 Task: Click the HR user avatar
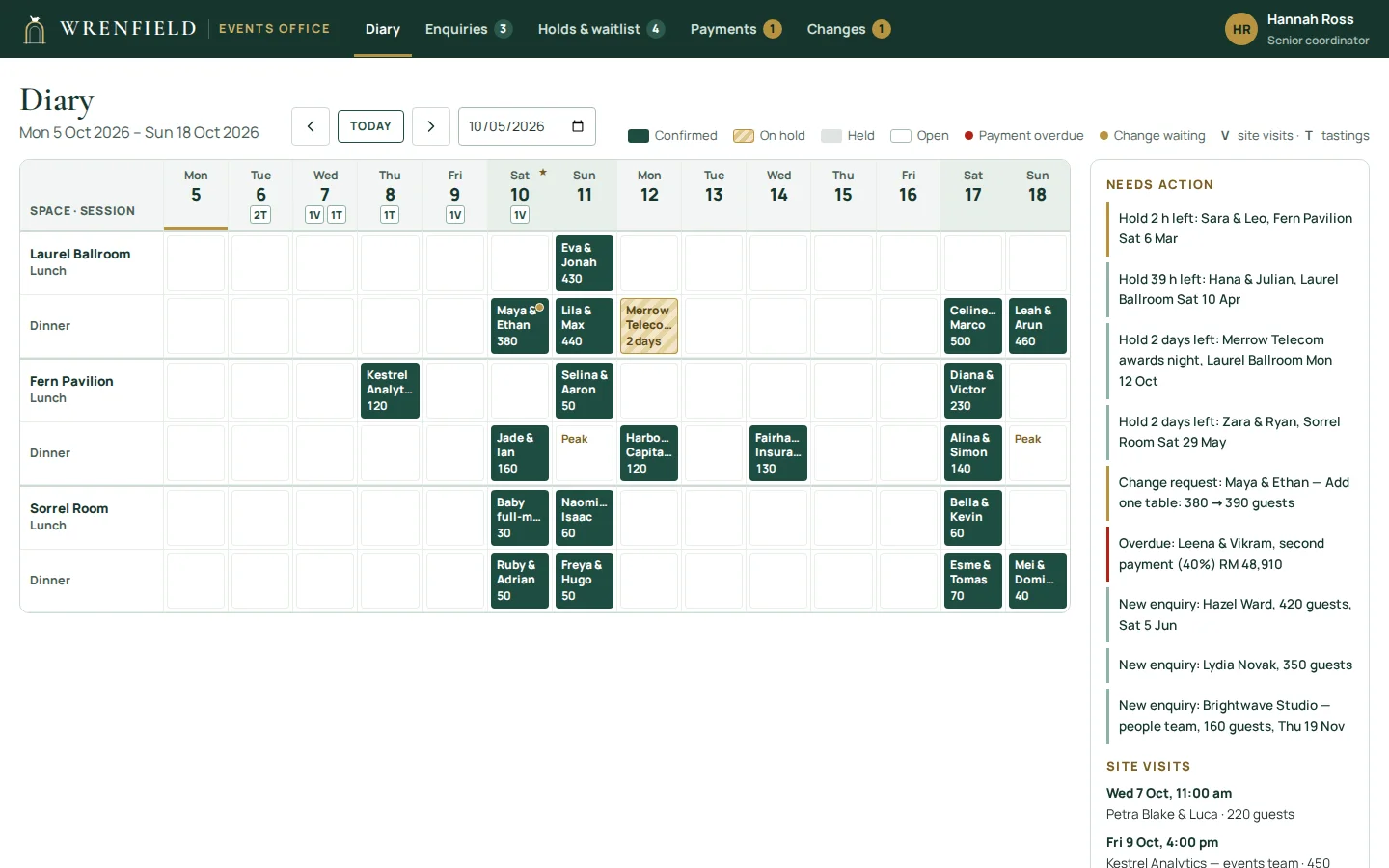click(x=1241, y=29)
